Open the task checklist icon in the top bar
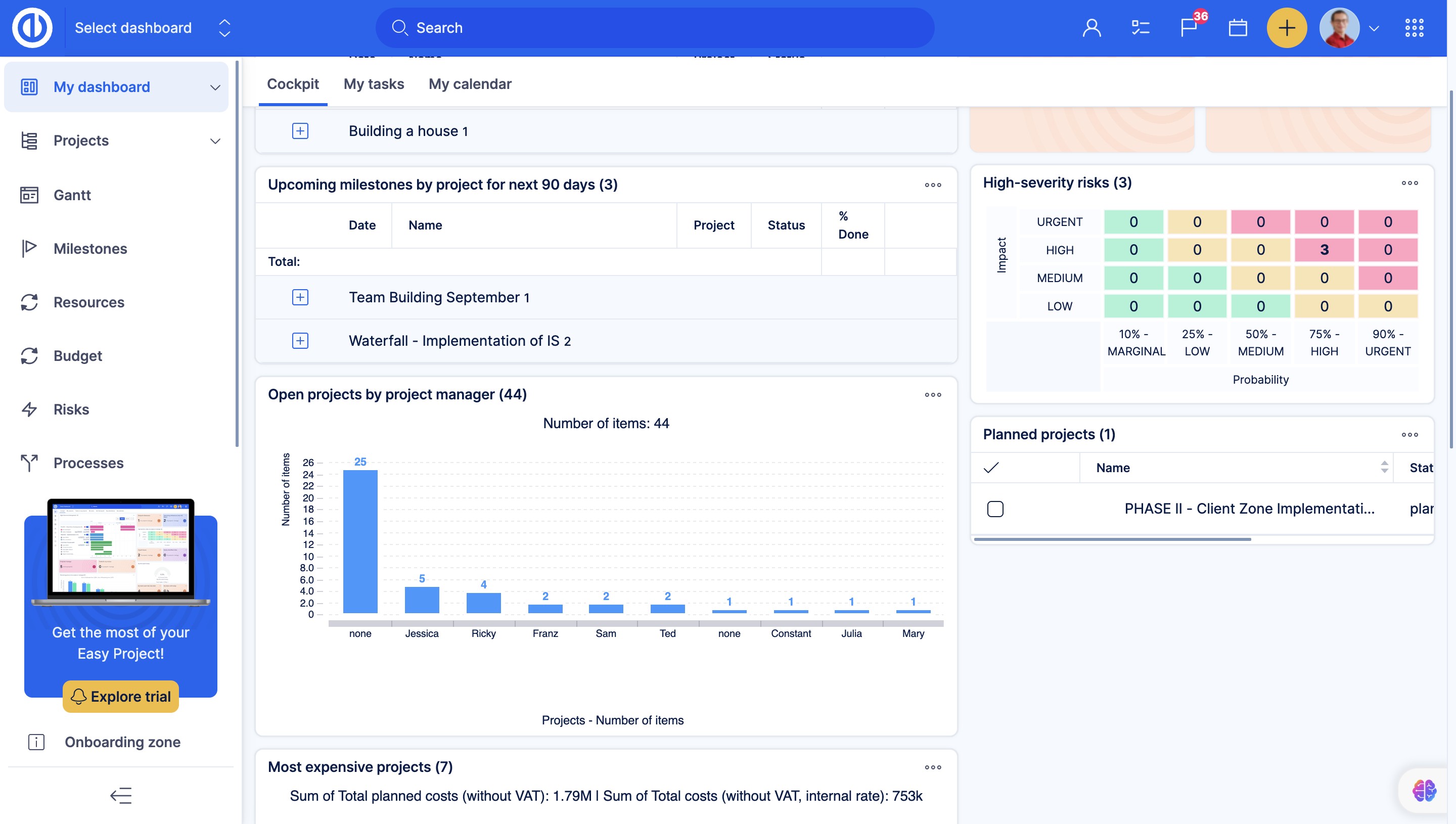Image resolution: width=1456 pixels, height=824 pixels. pyautogui.click(x=1140, y=28)
